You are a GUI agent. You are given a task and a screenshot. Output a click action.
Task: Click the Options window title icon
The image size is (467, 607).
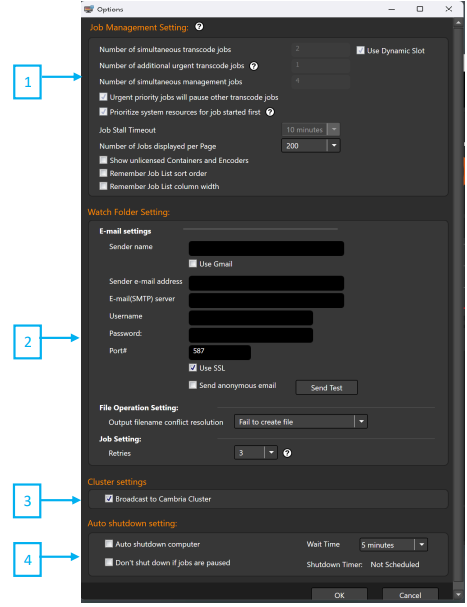point(89,9)
